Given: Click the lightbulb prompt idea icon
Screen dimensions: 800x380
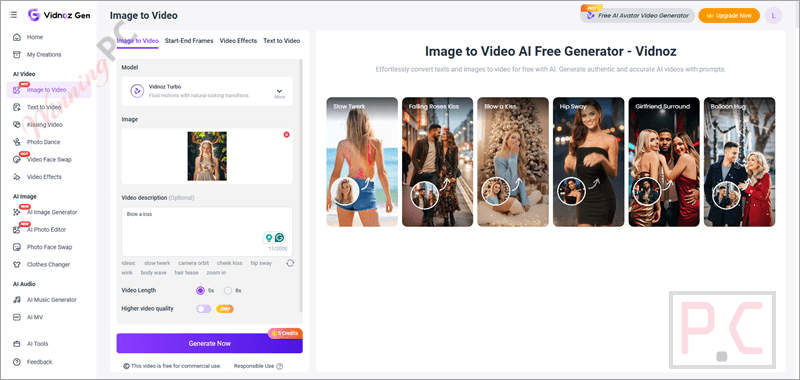Looking at the screenshot, I should point(268,238).
